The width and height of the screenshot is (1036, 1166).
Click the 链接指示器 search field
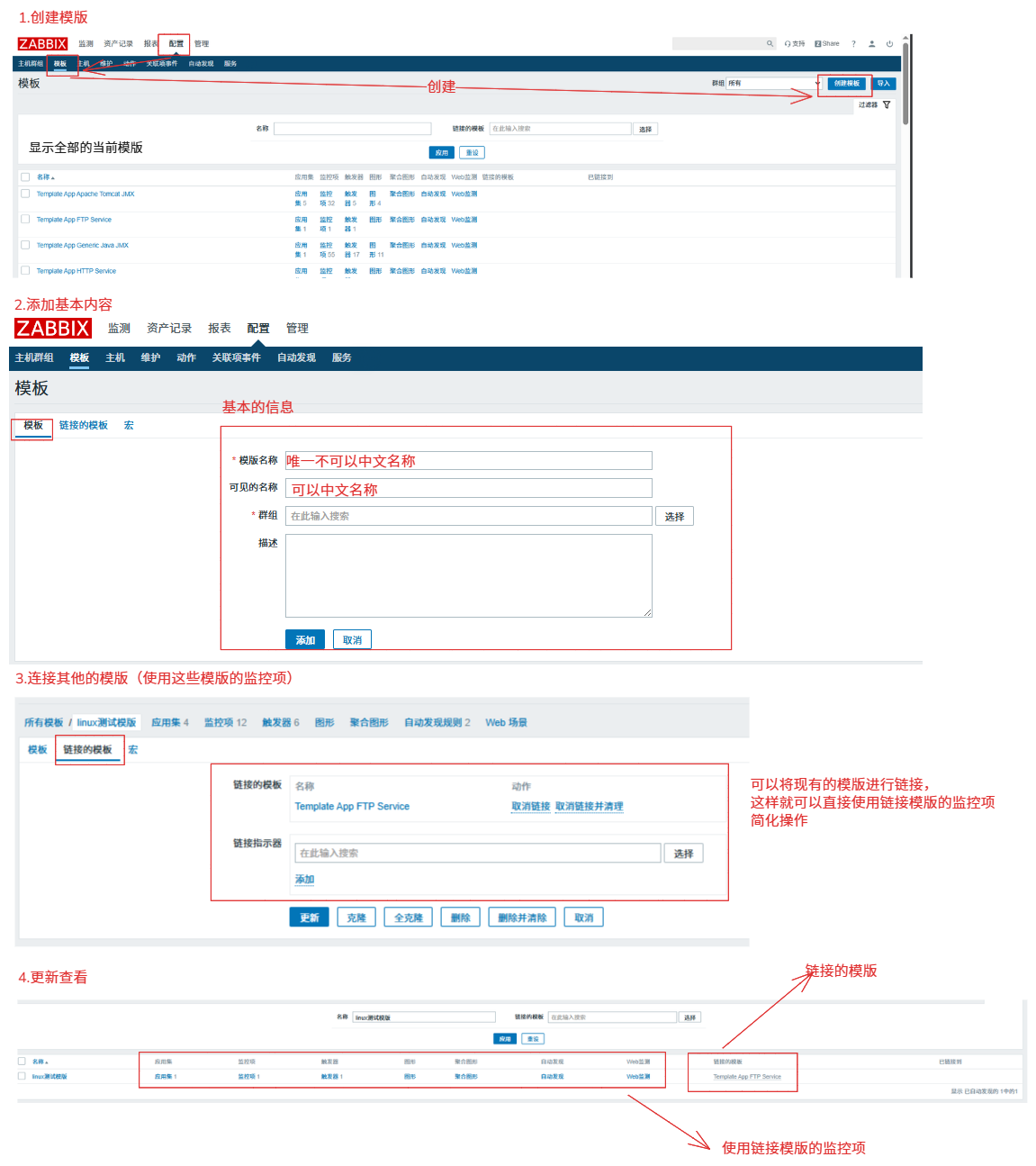[478, 853]
